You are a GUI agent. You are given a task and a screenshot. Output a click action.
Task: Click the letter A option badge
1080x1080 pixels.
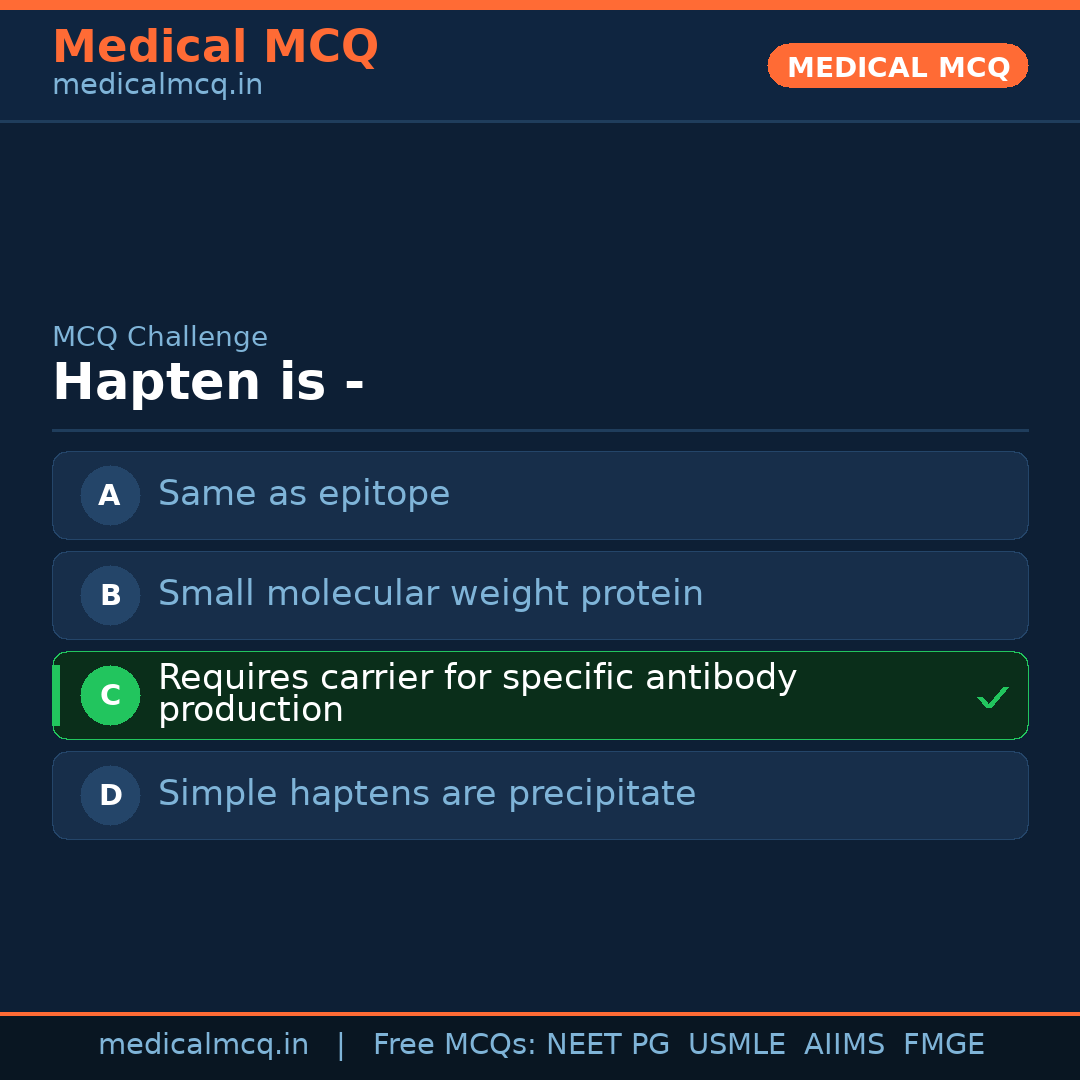click(110, 495)
